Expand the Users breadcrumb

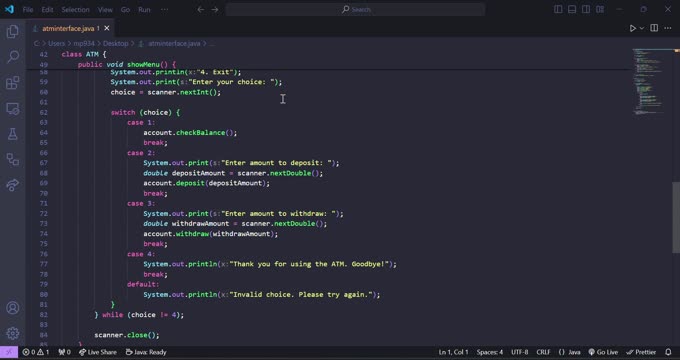click(x=56, y=43)
